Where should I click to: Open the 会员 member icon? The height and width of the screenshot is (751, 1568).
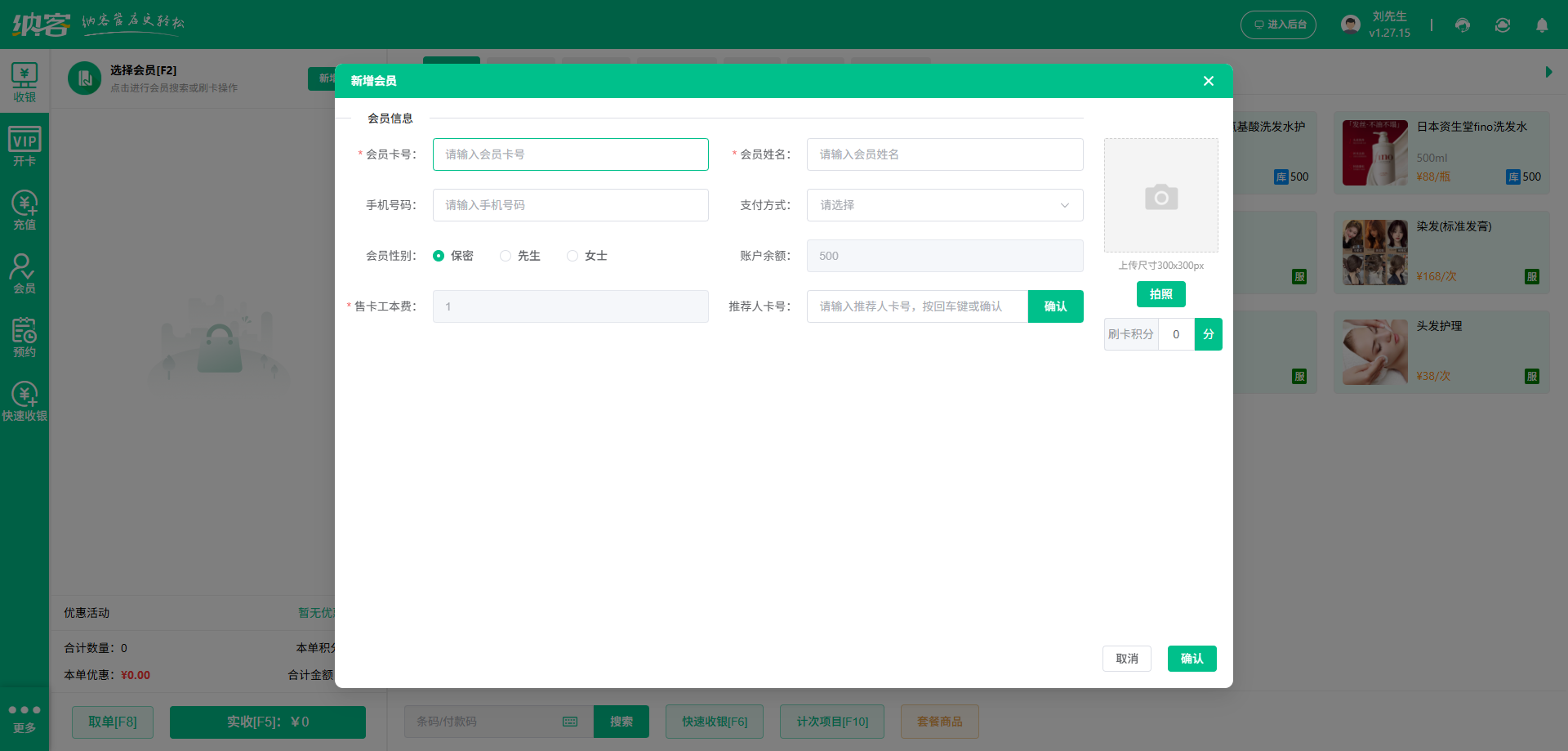(x=24, y=273)
